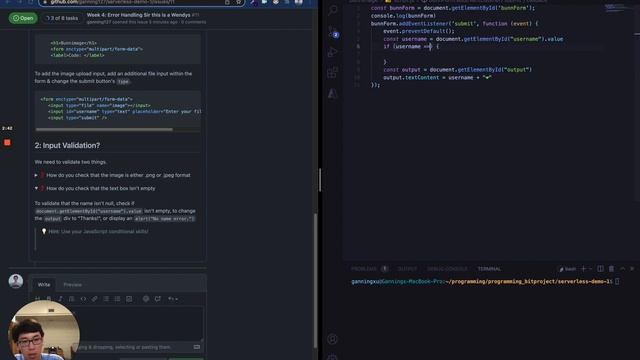The height and width of the screenshot is (360, 640).
Task: Open Extensions view in VS Code
Action: [333, 73]
